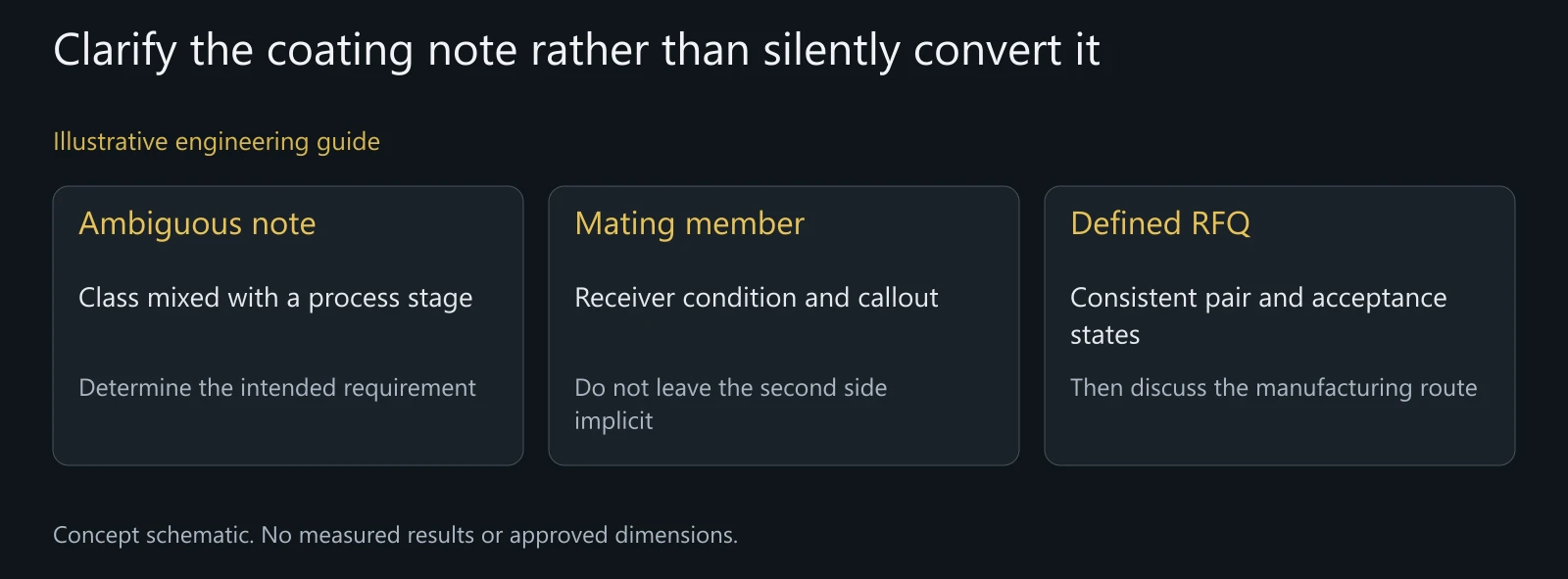Select 'Do not leave the second side implicit'
The width and height of the screenshot is (1568, 579).
730,404
